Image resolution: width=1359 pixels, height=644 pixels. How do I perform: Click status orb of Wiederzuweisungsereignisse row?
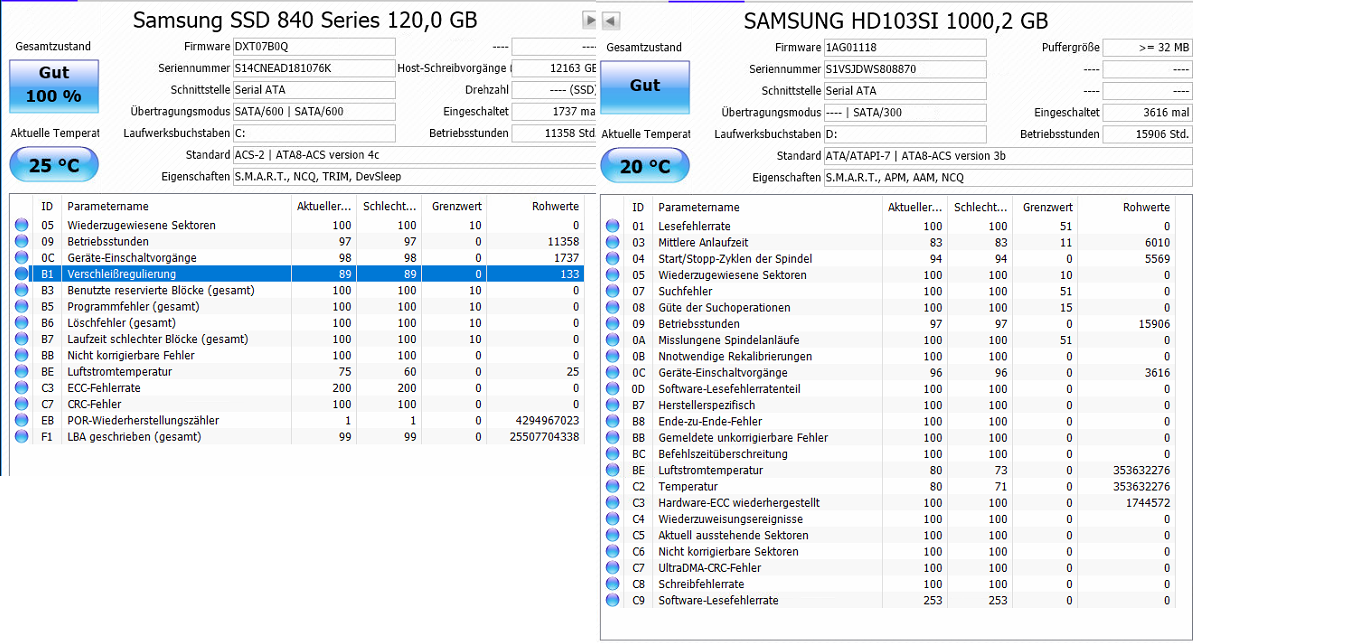pyautogui.click(x=613, y=519)
